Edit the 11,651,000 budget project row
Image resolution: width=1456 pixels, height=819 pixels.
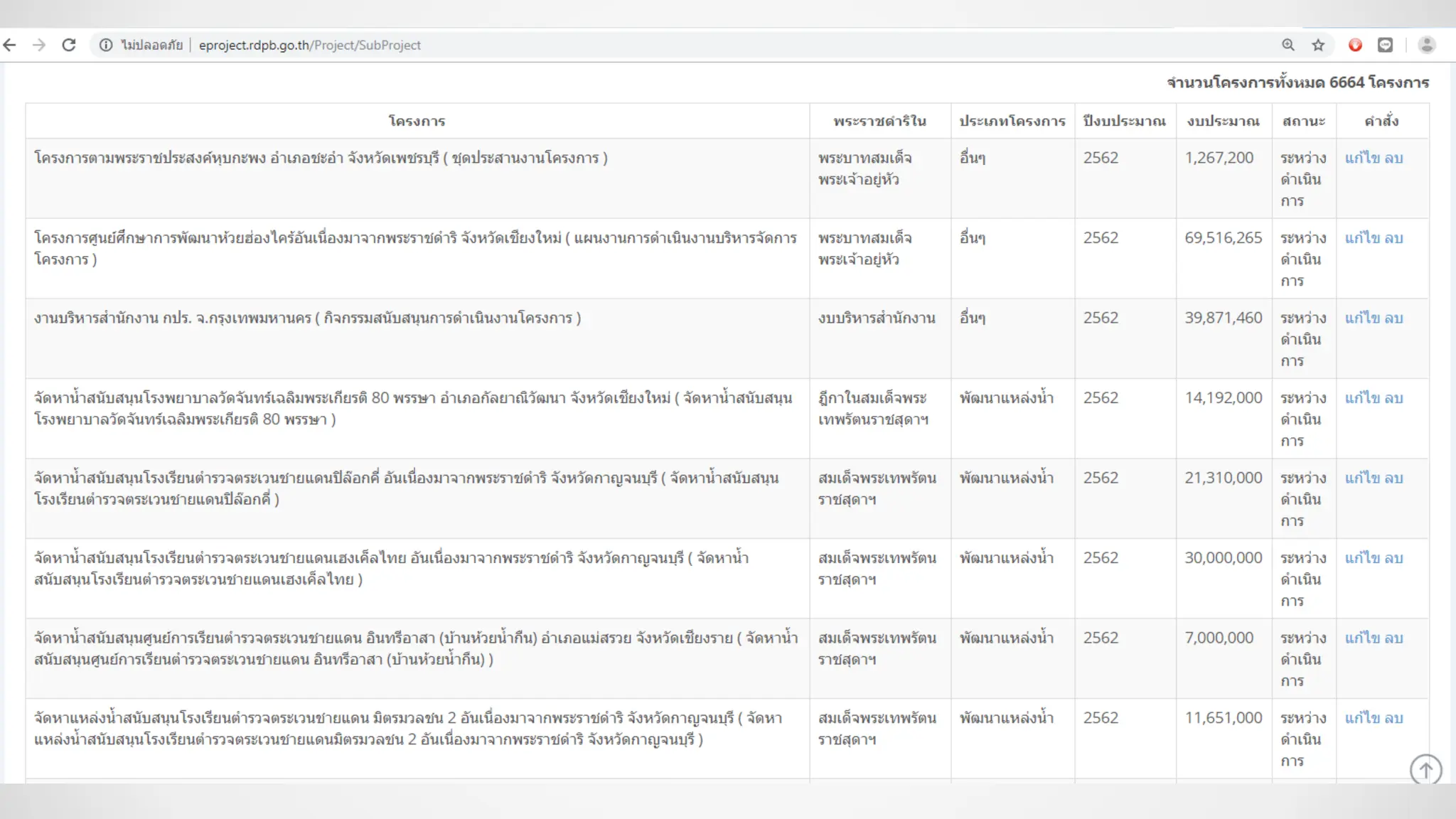point(1362,718)
